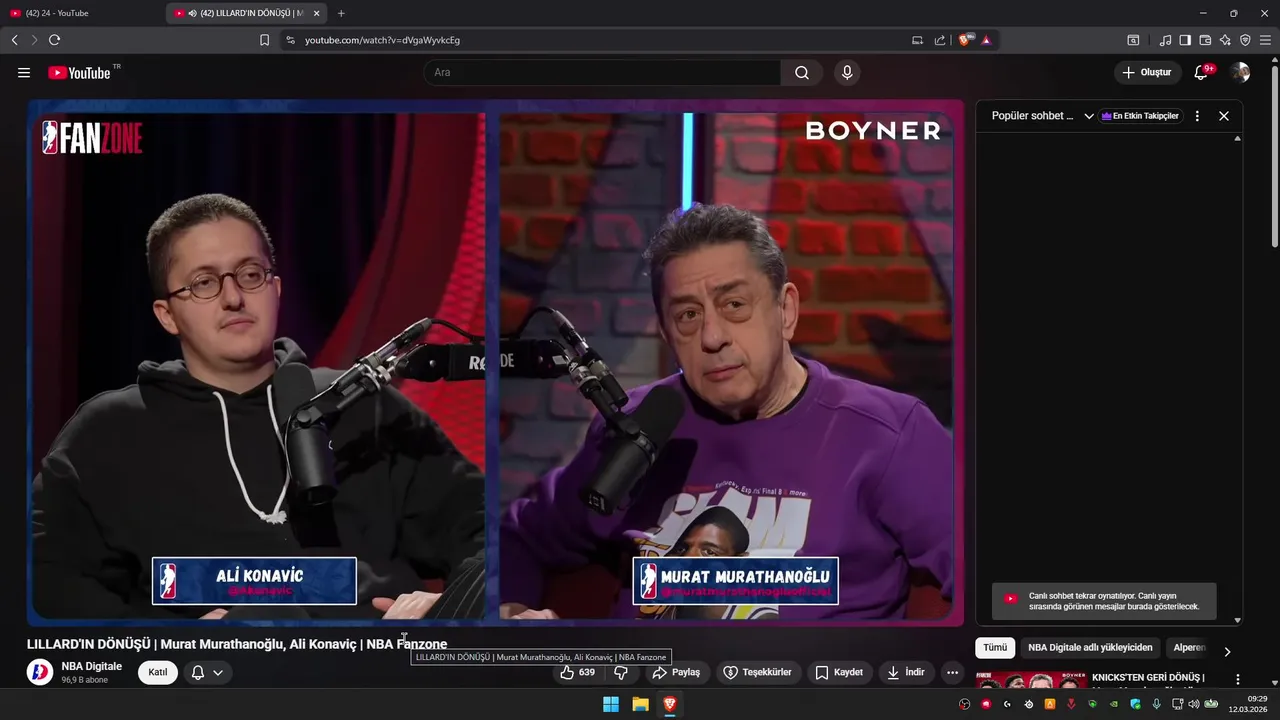Screen dimensions: 1280x720
Task: Click the Katıl join button
Action: click(x=158, y=672)
